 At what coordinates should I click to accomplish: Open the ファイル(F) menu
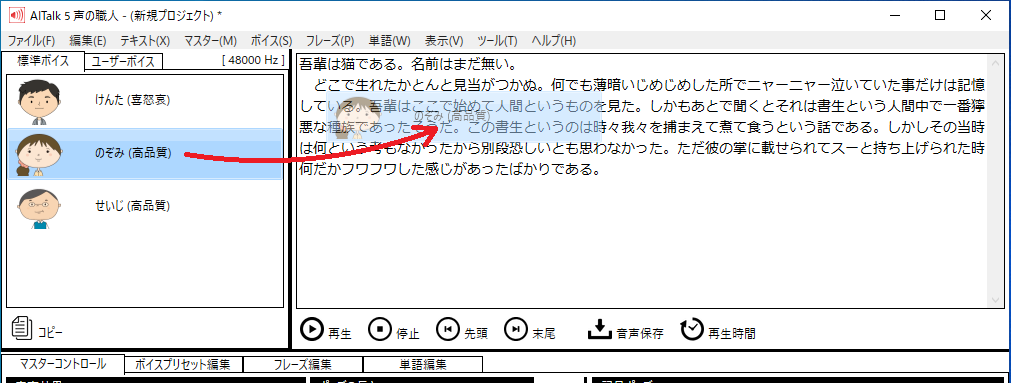tap(31, 41)
